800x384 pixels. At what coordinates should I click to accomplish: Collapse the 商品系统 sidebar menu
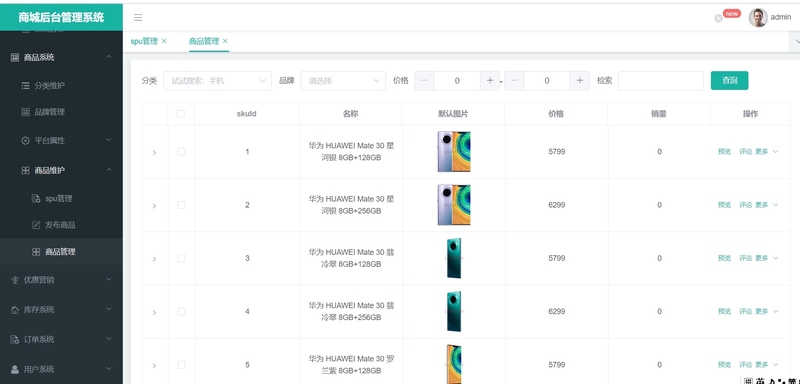(61, 58)
